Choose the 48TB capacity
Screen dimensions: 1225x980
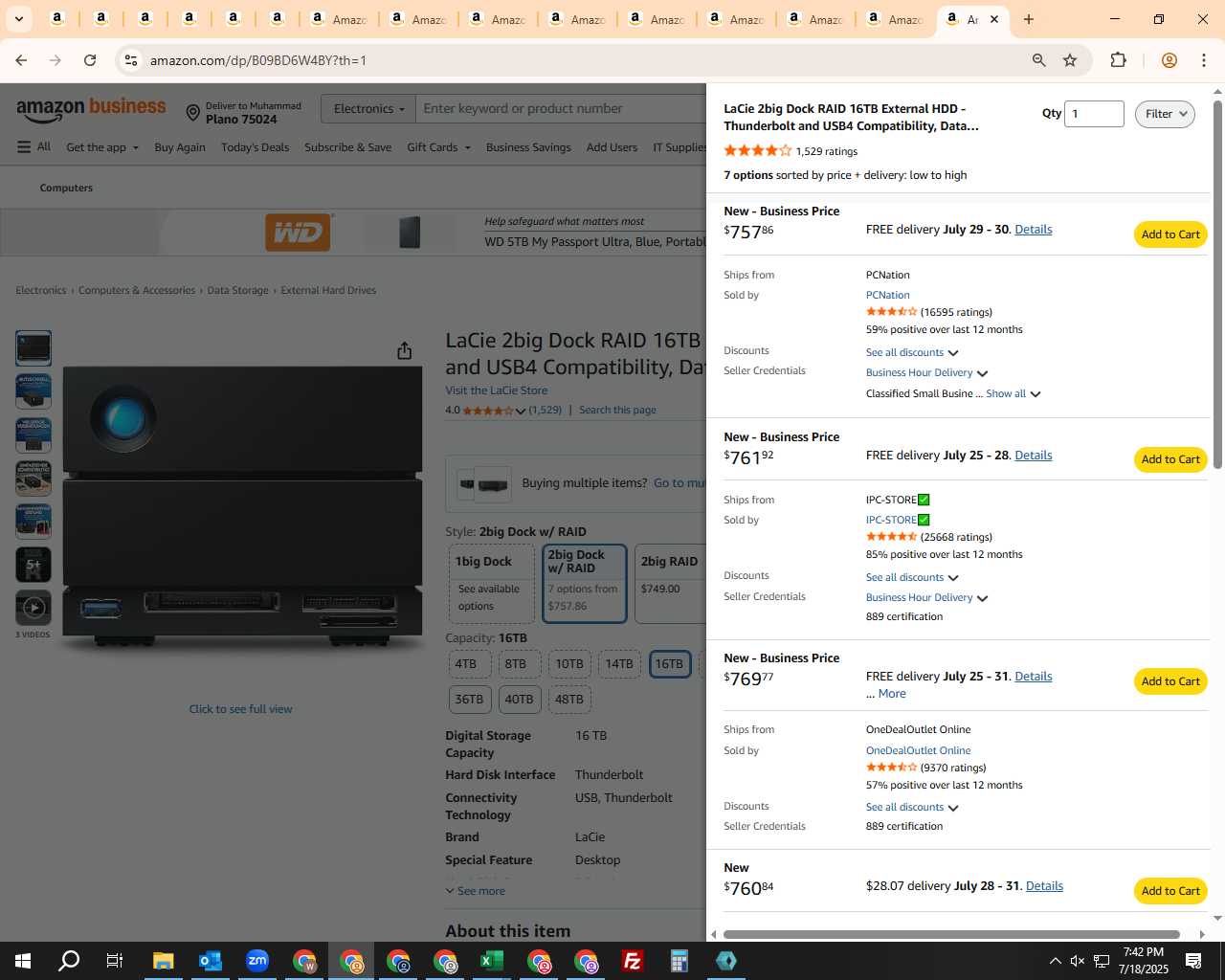(x=569, y=700)
